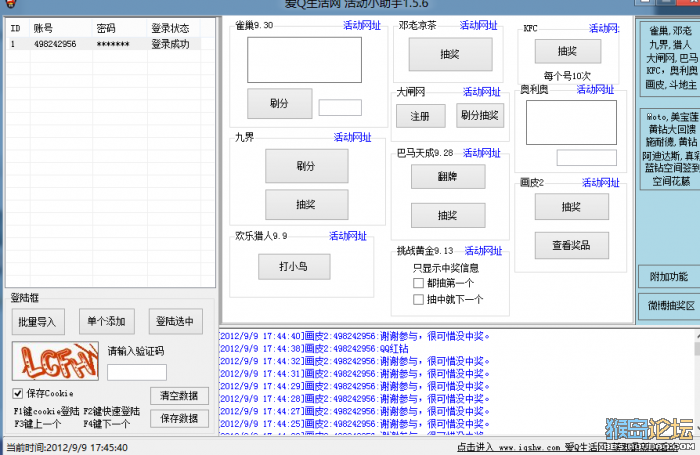
Task: Open 活动网址 link for 画皮2
Action: pyautogui.click(x=600, y=183)
